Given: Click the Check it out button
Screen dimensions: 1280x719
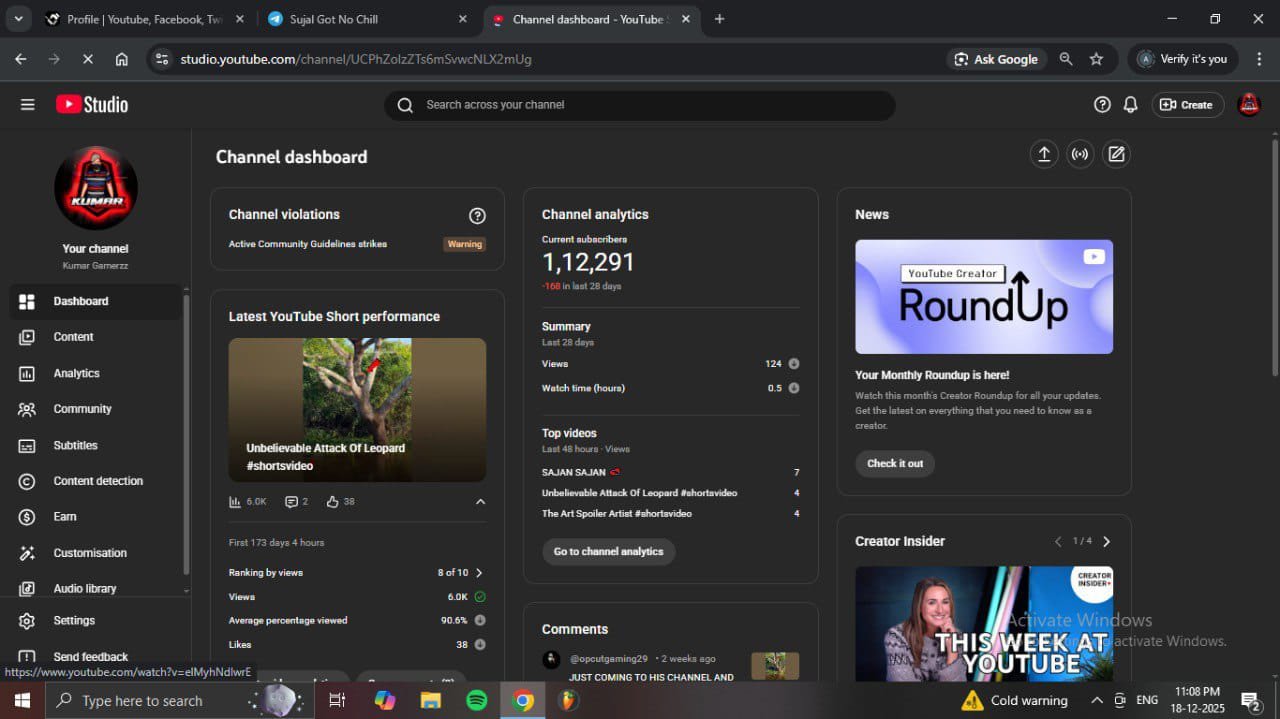Looking at the screenshot, I should [895, 464].
